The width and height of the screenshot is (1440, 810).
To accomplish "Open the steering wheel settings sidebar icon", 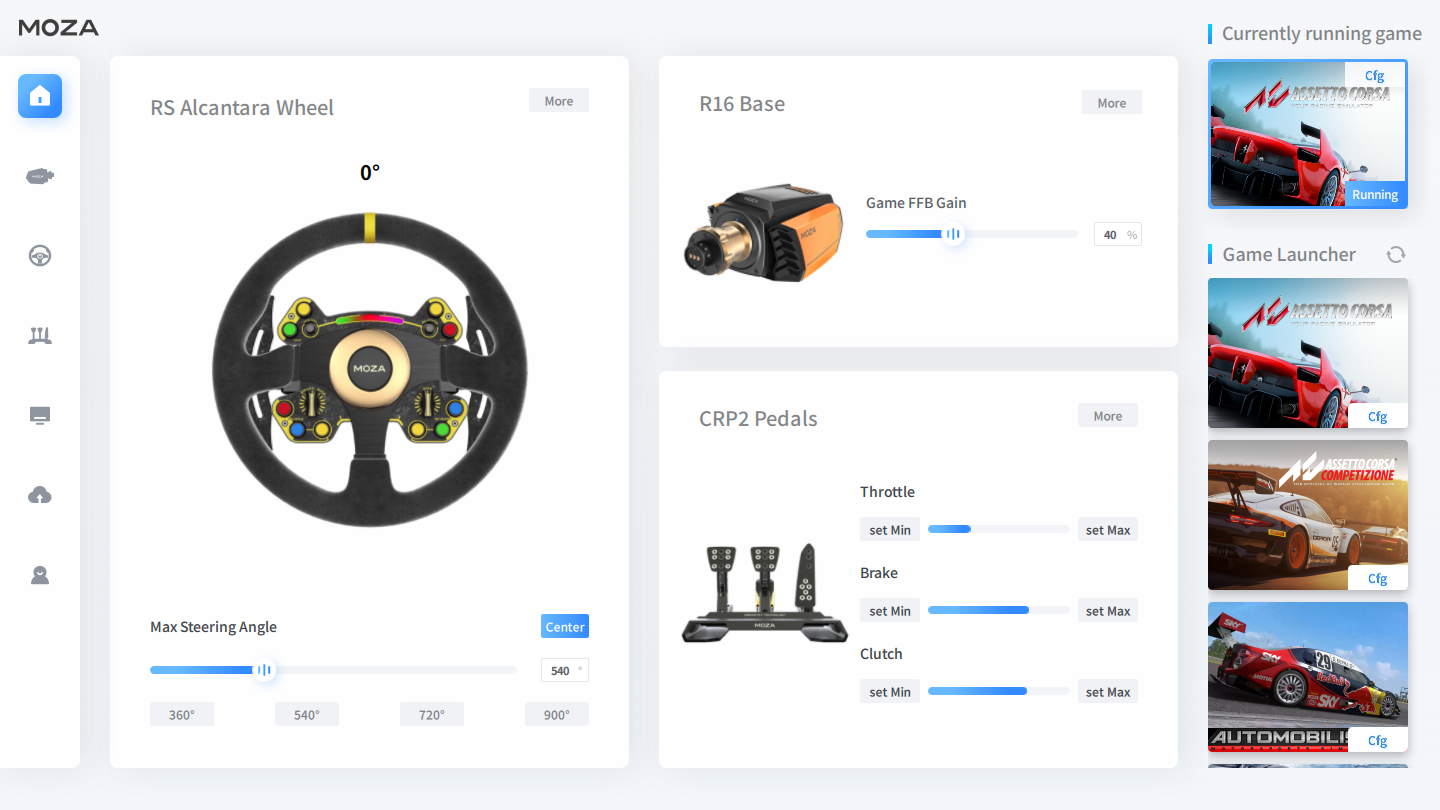I will (40, 256).
